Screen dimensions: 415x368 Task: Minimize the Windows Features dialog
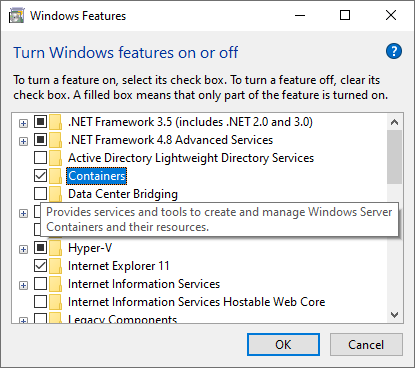point(300,15)
